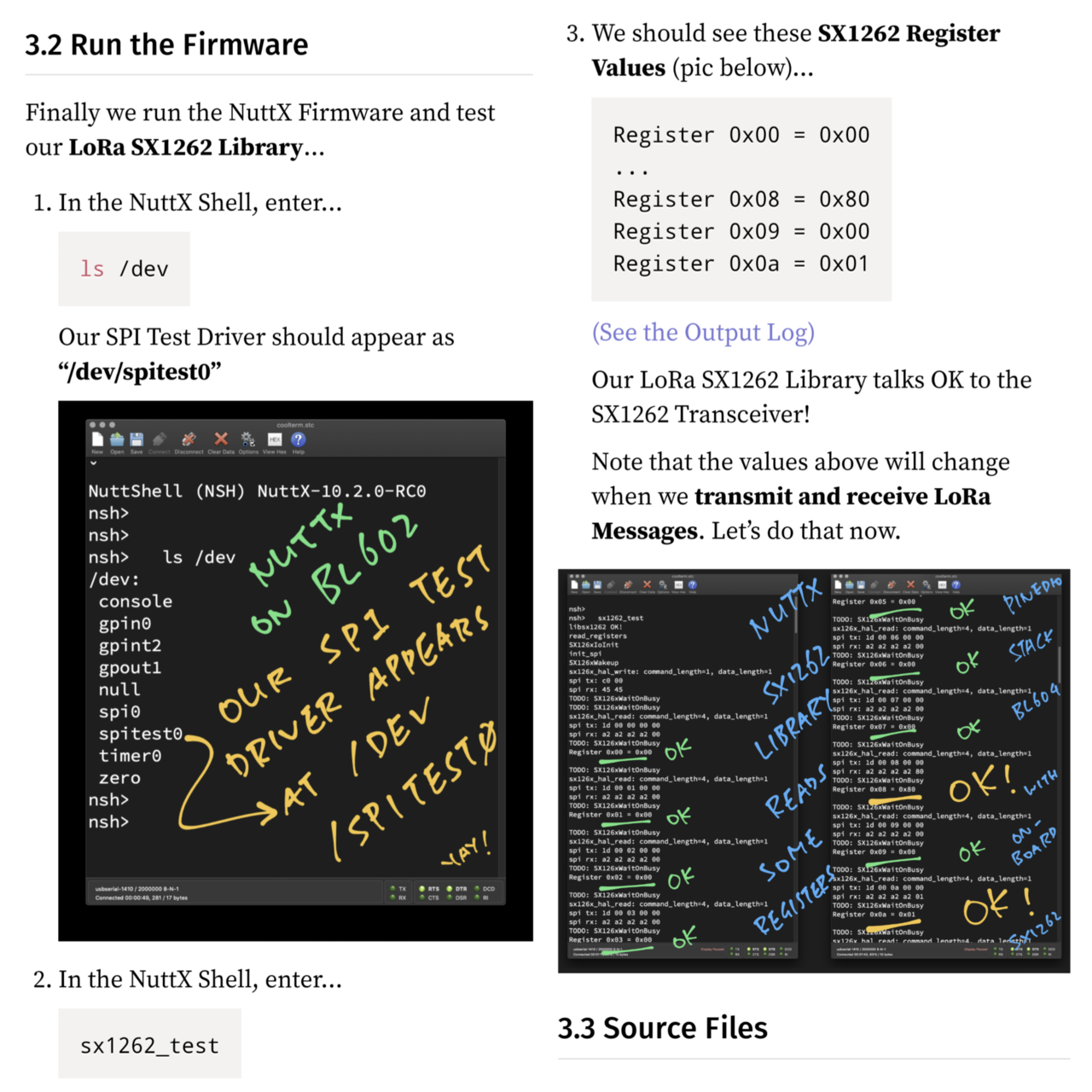
Task: Open the NuttShell ls /dev terminal screenshot
Action: [x=295, y=671]
